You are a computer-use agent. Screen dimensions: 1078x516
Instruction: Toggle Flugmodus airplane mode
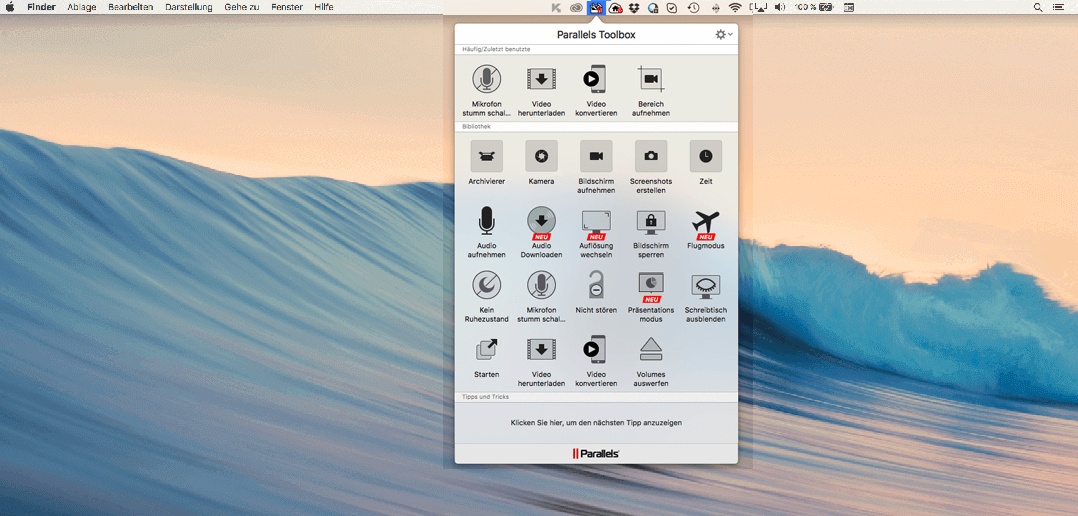click(x=706, y=221)
